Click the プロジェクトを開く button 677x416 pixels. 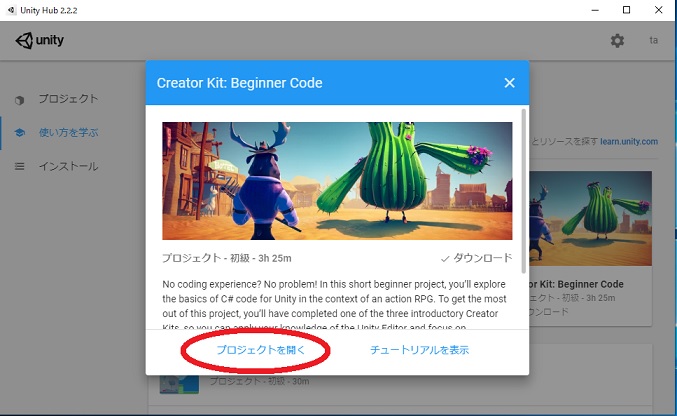coord(261,349)
